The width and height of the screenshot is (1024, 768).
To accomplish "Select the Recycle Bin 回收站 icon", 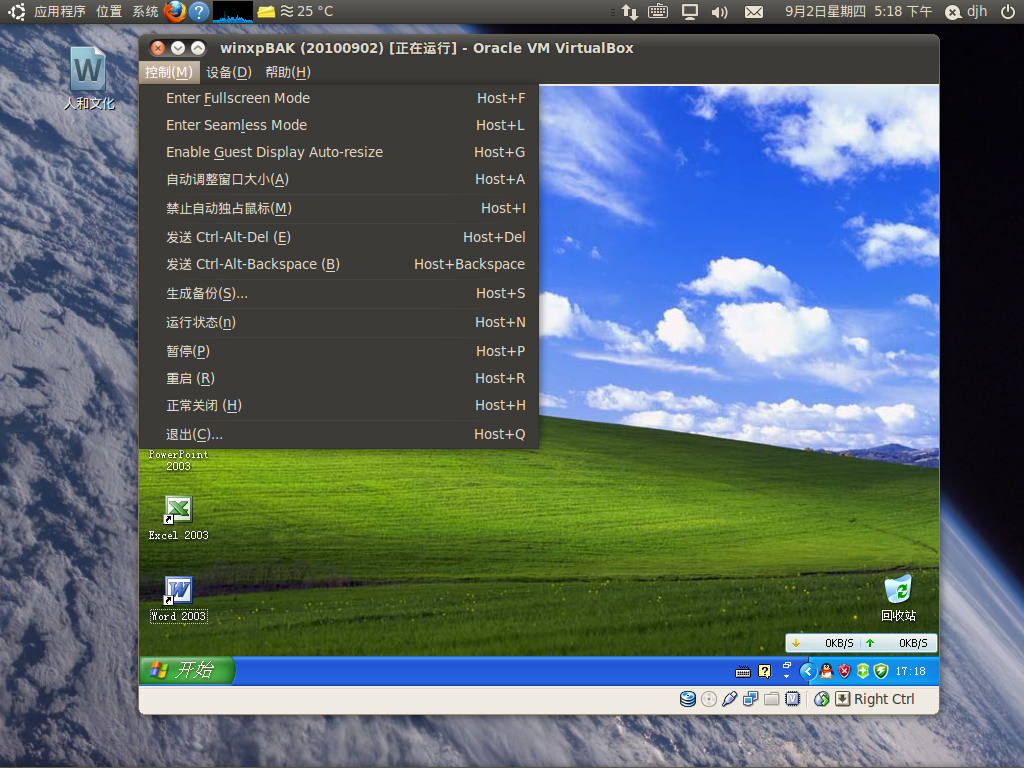I will point(899,598).
